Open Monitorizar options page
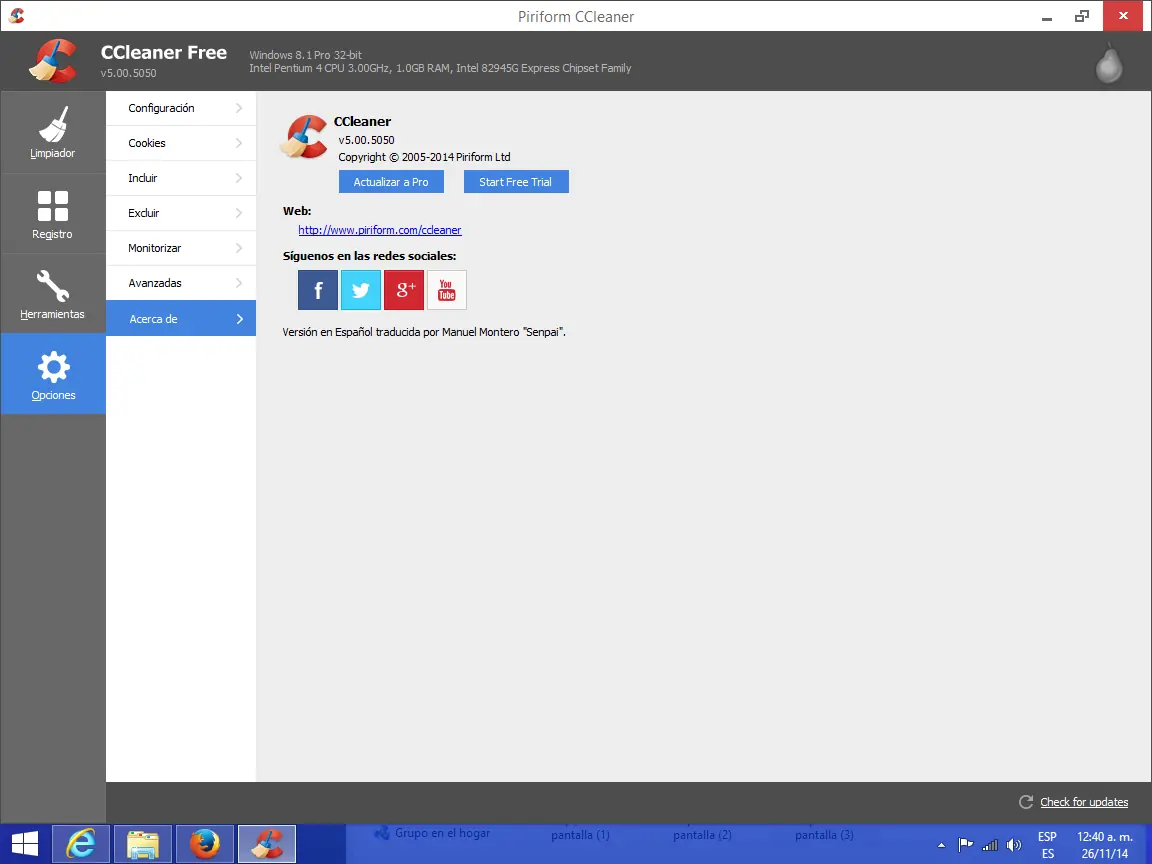This screenshot has width=1152, height=864. (181, 248)
